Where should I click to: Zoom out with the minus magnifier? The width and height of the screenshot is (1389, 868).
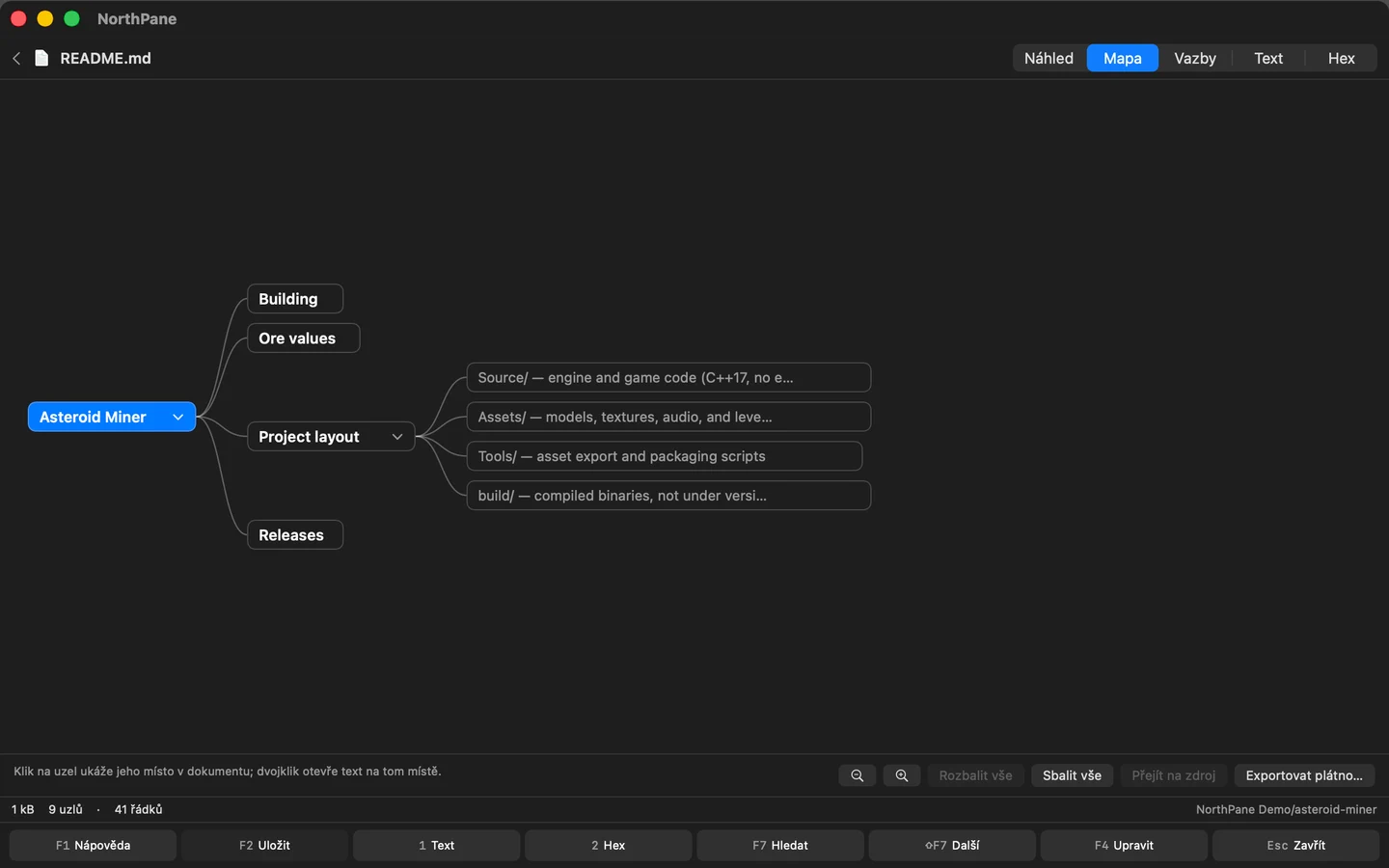(857, 775)
